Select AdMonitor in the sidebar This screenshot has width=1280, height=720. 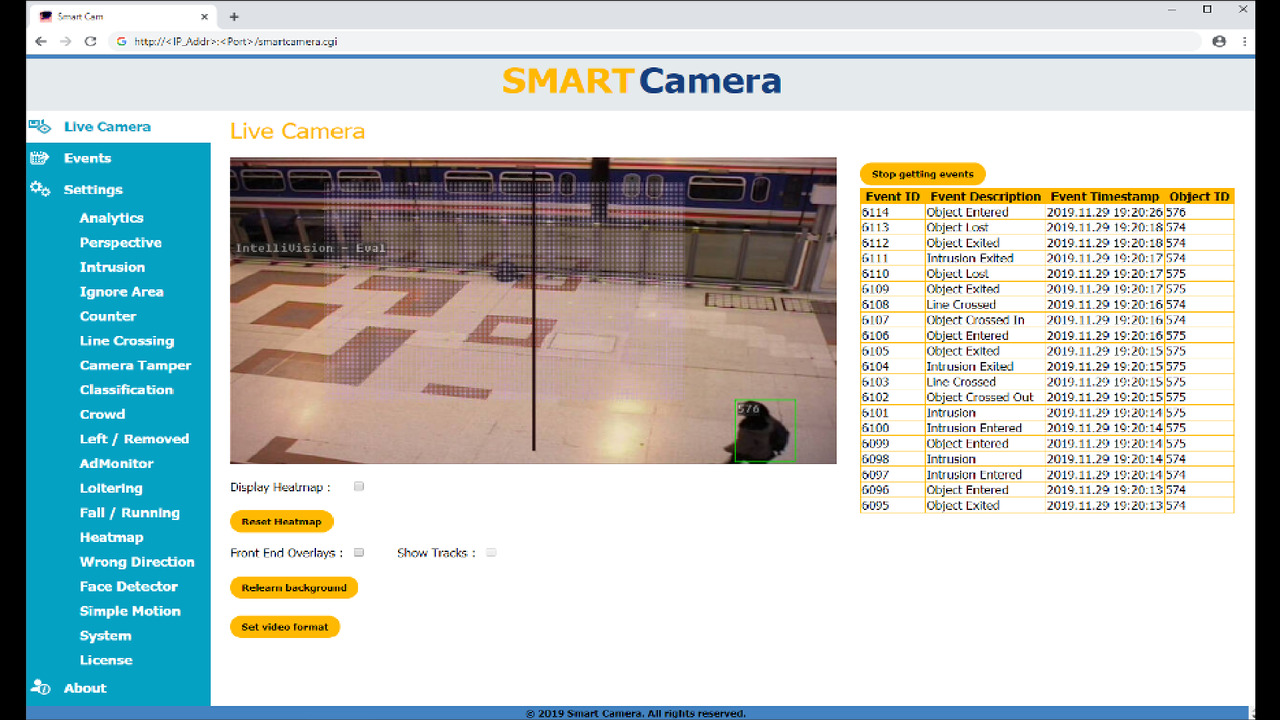[117, 463]
